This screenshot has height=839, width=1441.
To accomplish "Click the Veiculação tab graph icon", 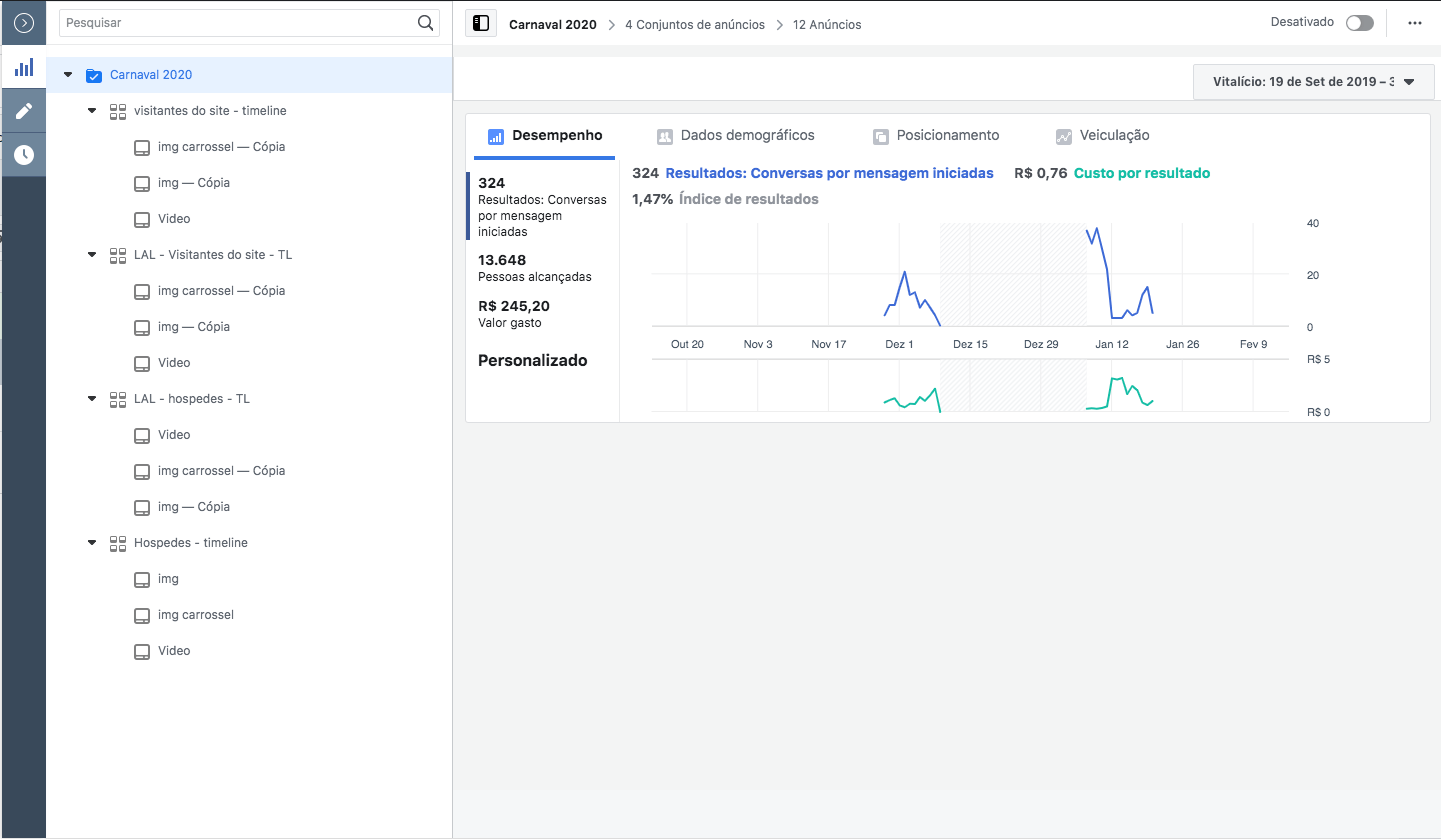I will pyautogui.click(x=1064, y=136).
